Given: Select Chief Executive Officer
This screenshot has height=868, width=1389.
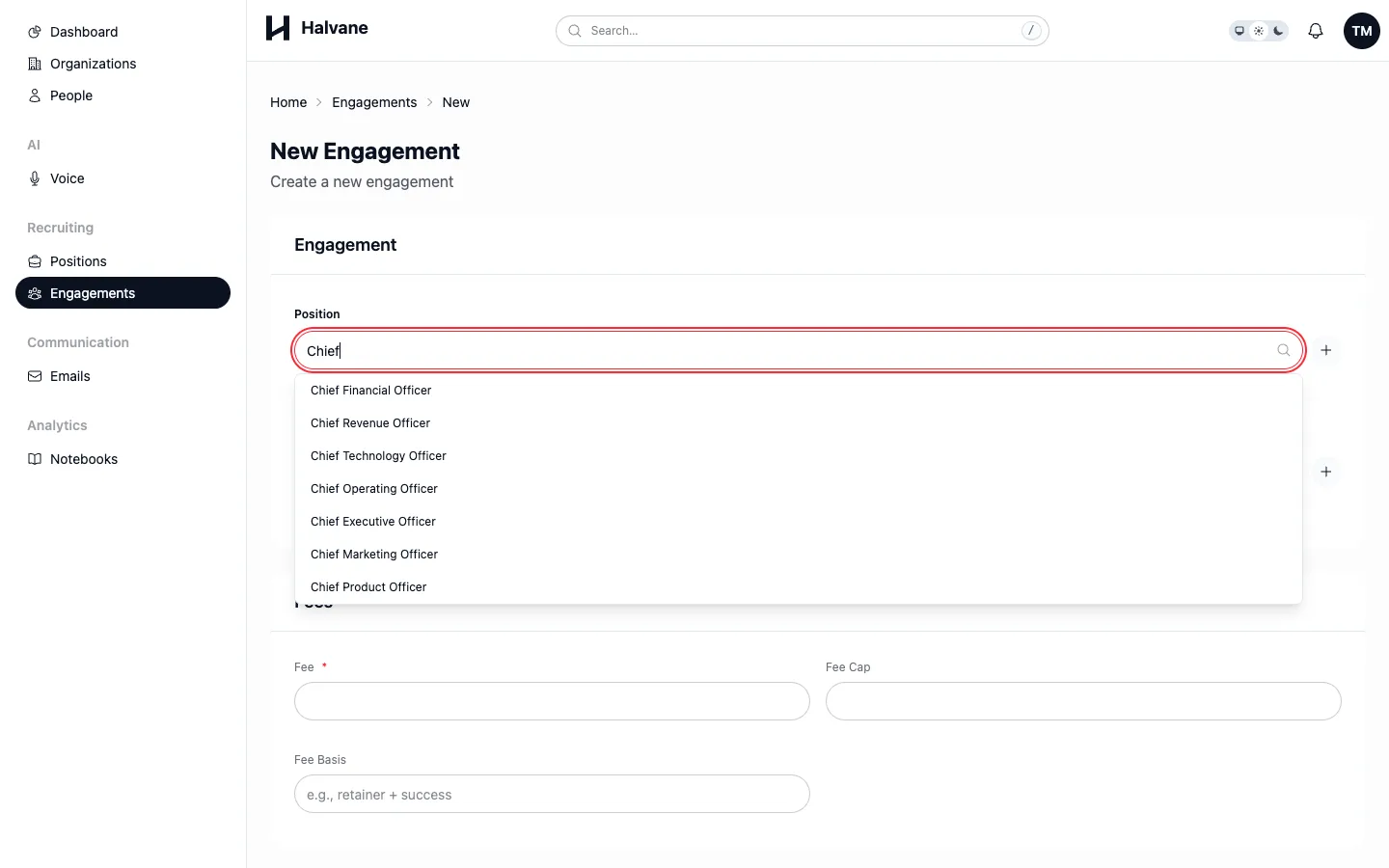Looking at the screenshot, I should 799,522.
